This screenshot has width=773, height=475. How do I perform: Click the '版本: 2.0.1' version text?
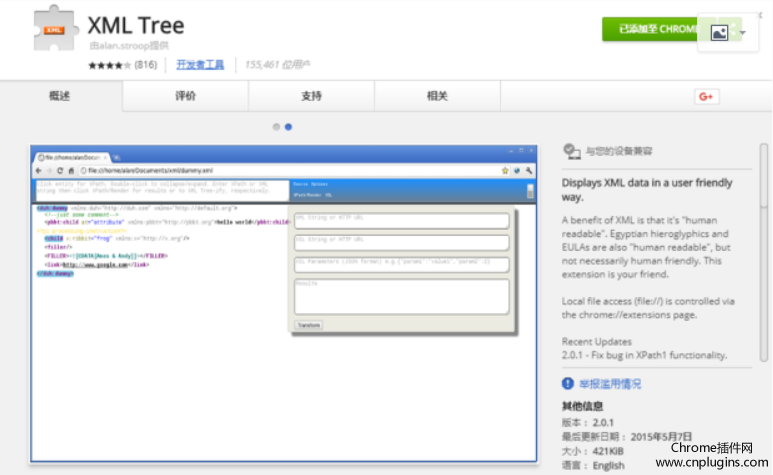click(588, 422)
